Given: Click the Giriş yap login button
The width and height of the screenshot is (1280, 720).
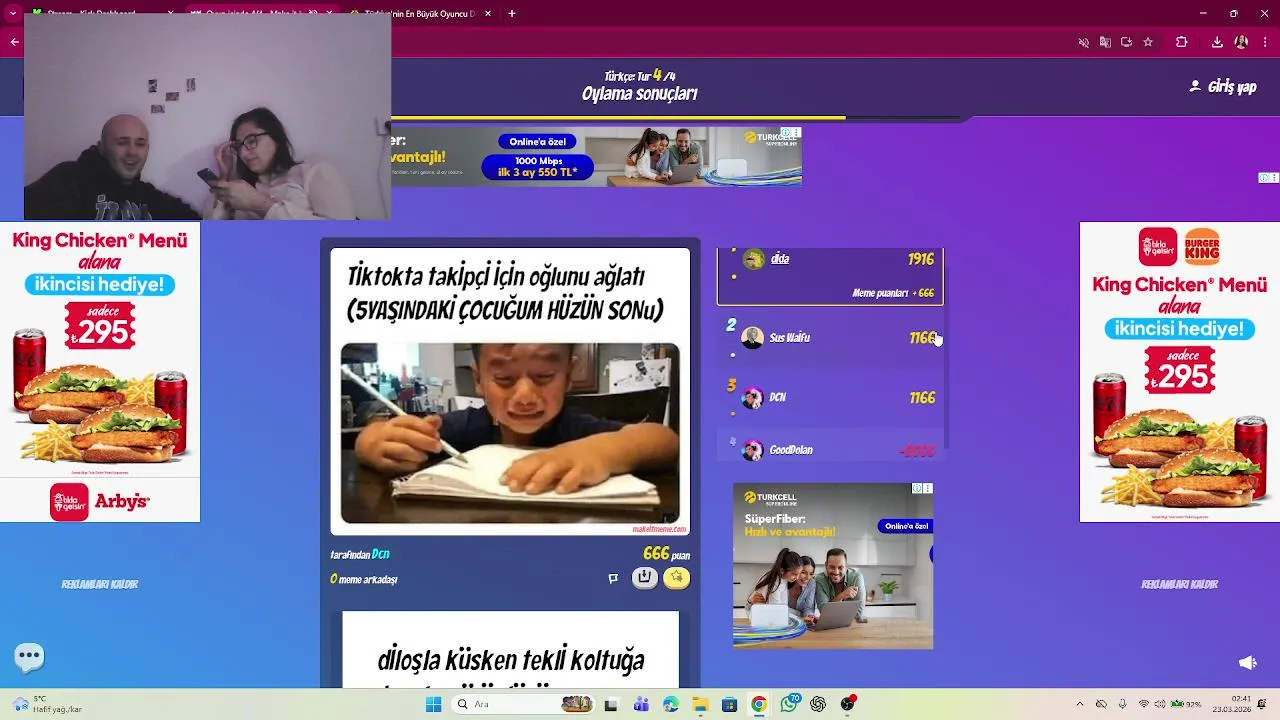Looking at the screenshot, I should (x=1222, y=87).
